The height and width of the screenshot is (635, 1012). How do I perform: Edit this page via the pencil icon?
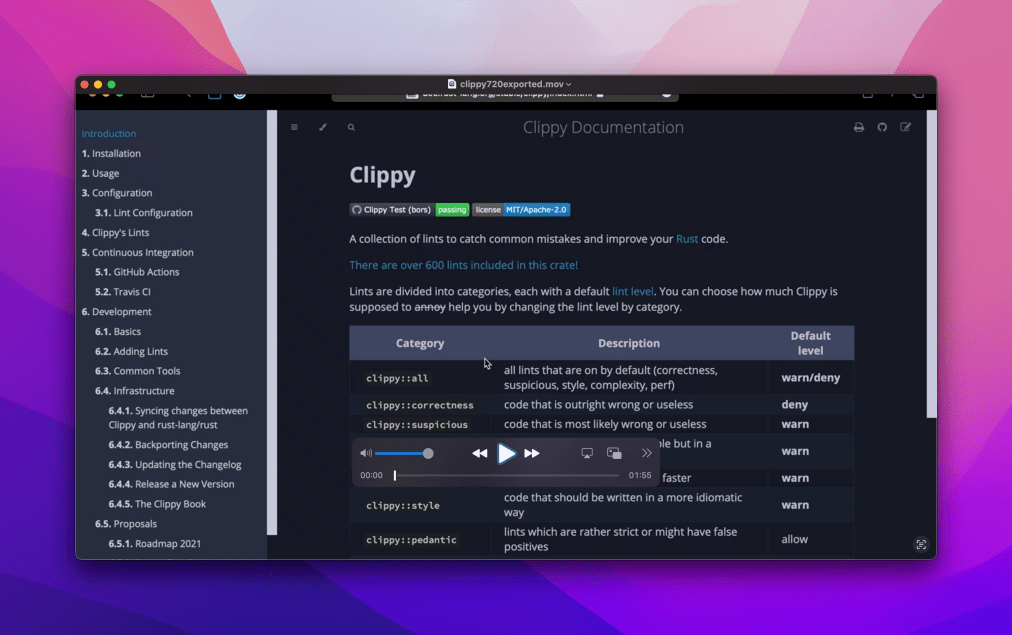click(x=906, y=127)
